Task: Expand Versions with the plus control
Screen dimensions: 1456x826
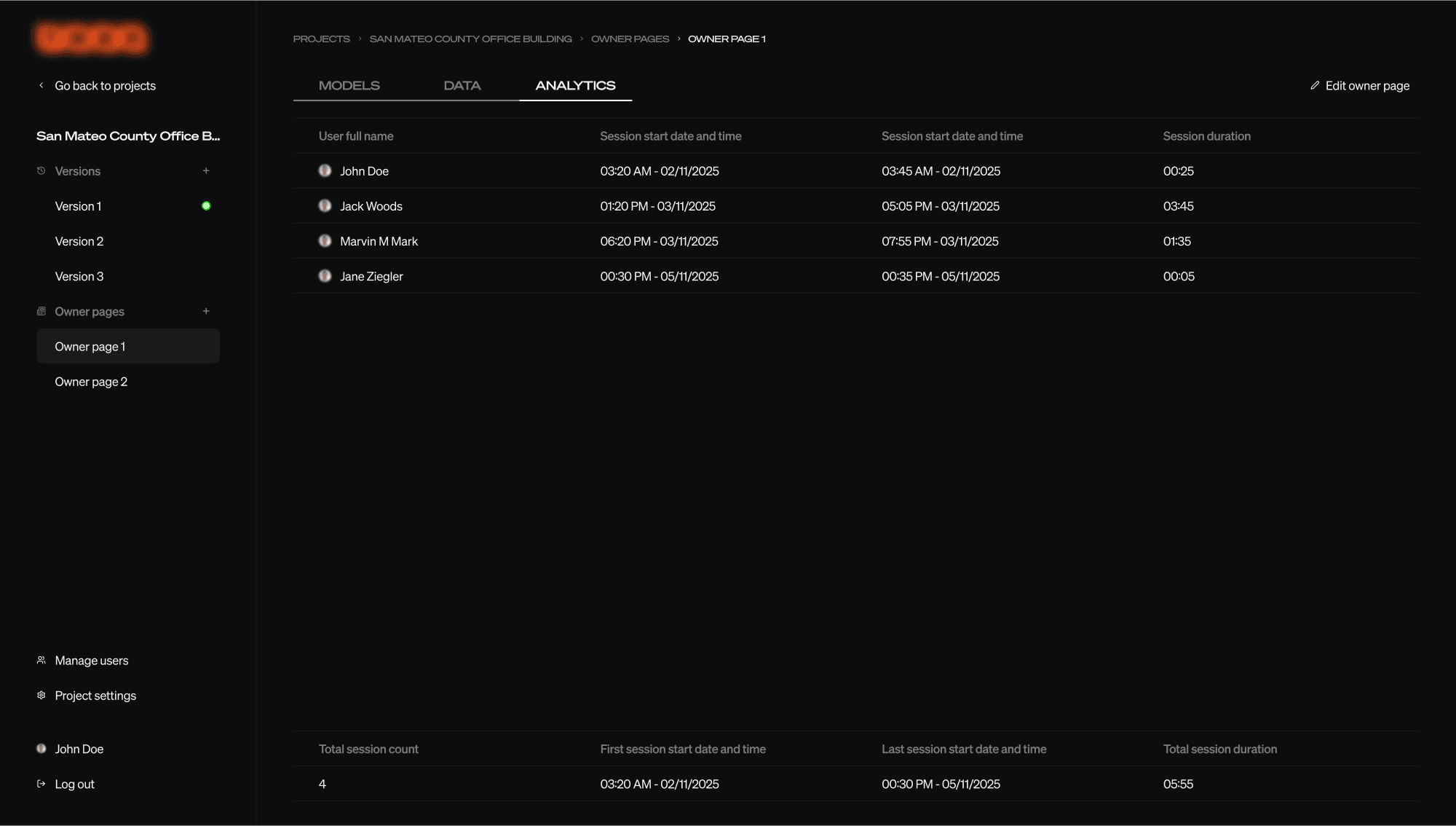Action: click(207, 170)
